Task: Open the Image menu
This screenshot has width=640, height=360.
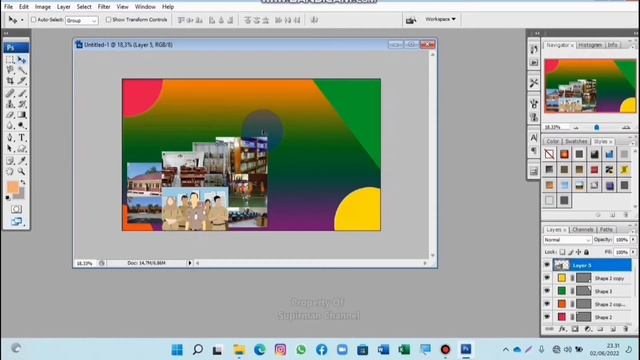Action: tap(42, 7)
